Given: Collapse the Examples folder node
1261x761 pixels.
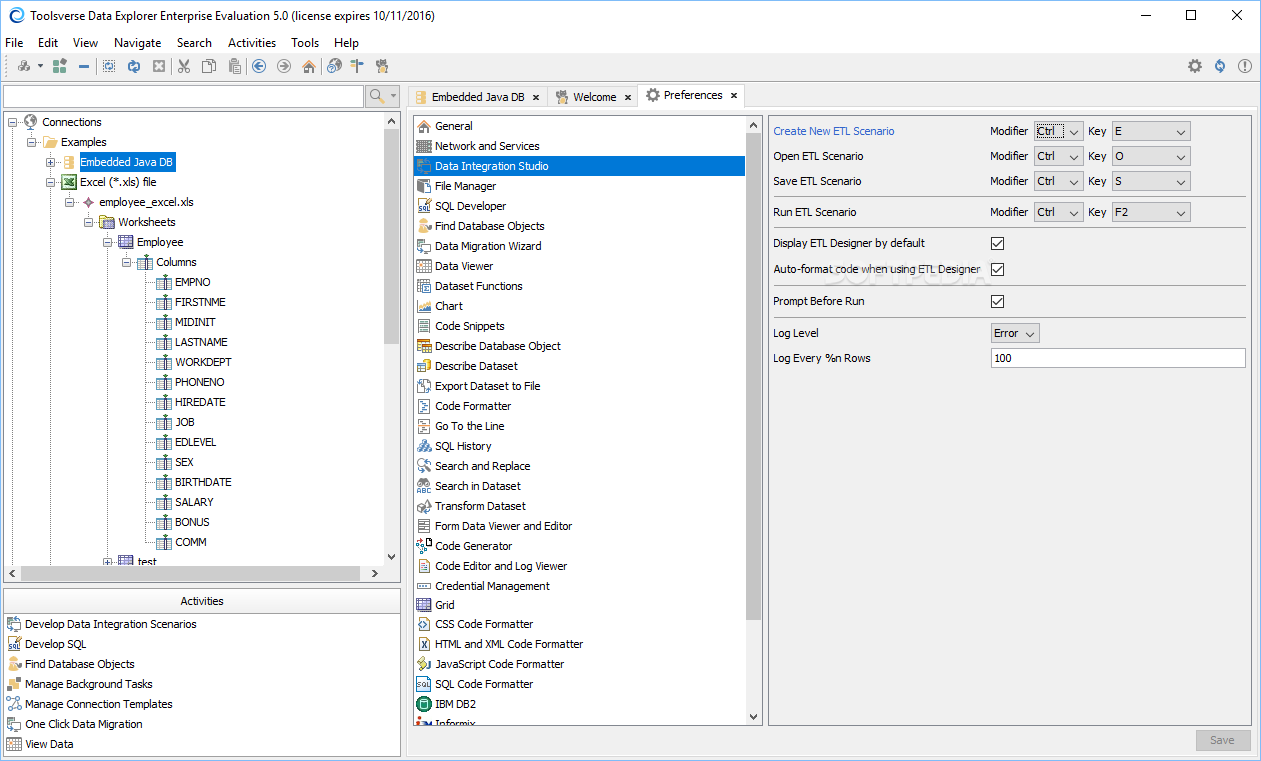Looking at the screenshot, I should coord(31,142).
